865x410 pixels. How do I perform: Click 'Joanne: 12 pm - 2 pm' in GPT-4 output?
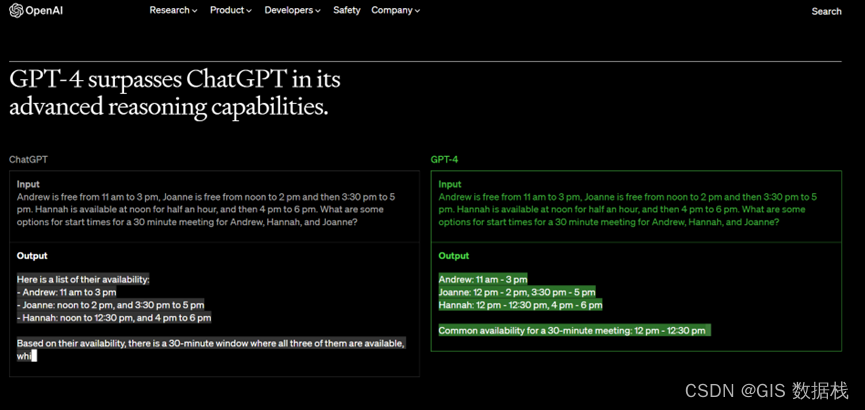517,292
